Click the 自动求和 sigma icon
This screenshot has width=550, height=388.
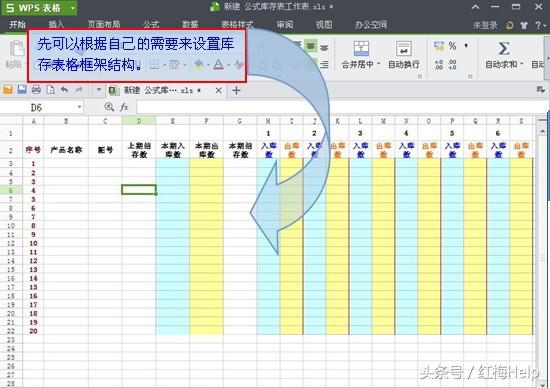coord(504,48)
